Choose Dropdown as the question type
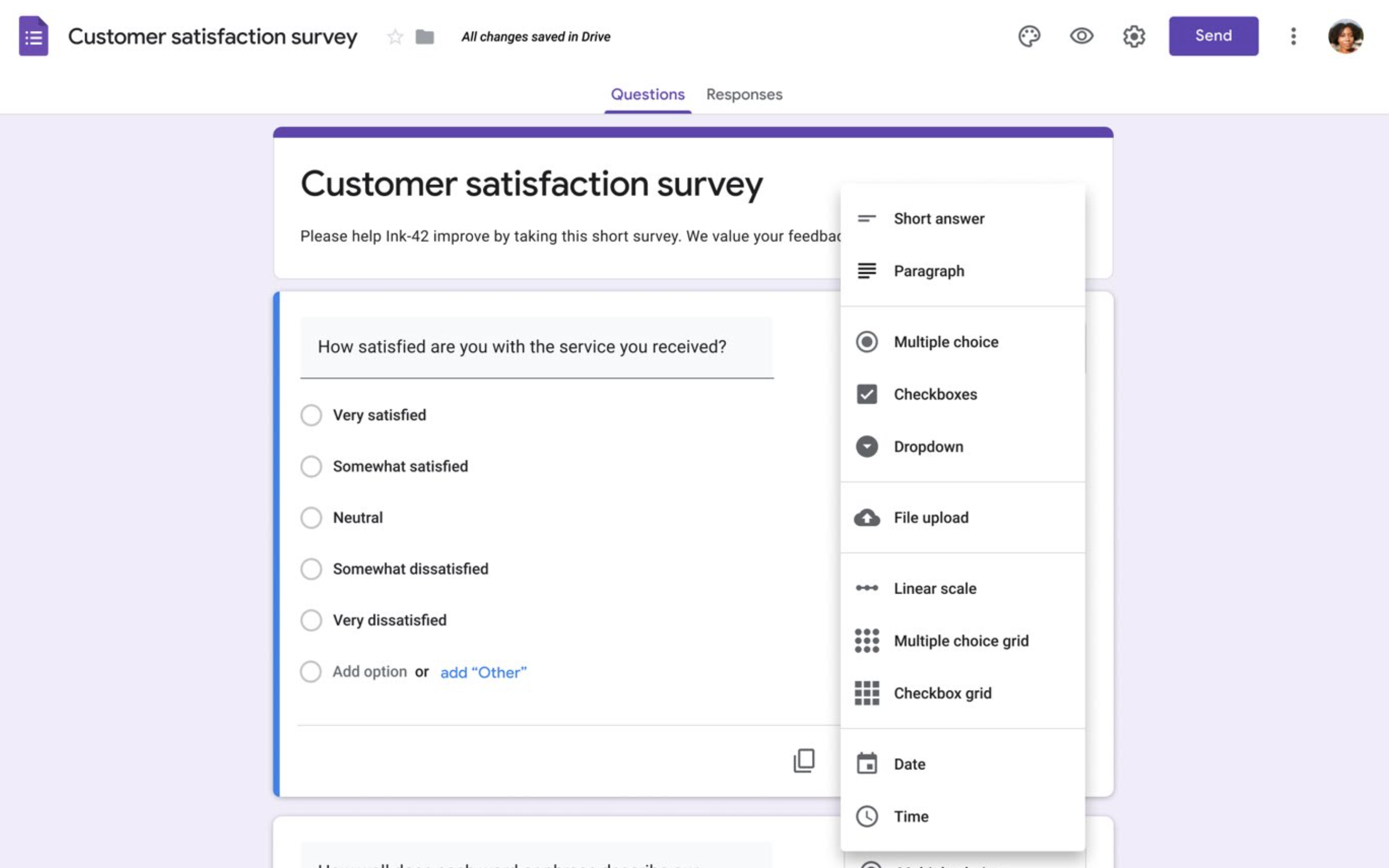The height and width of the screenshot is (868, 1389). click(x=929, y=447)
